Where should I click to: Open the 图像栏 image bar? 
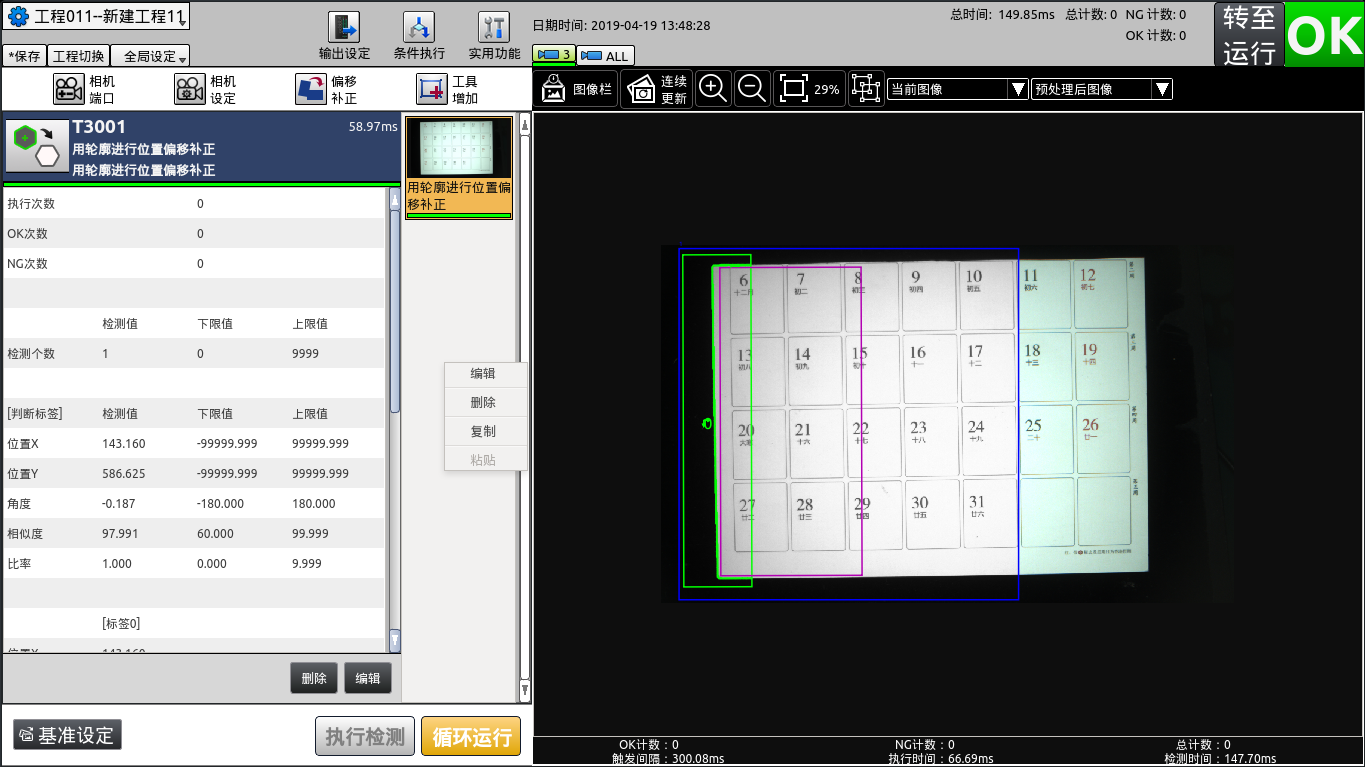tap(576, 89)
